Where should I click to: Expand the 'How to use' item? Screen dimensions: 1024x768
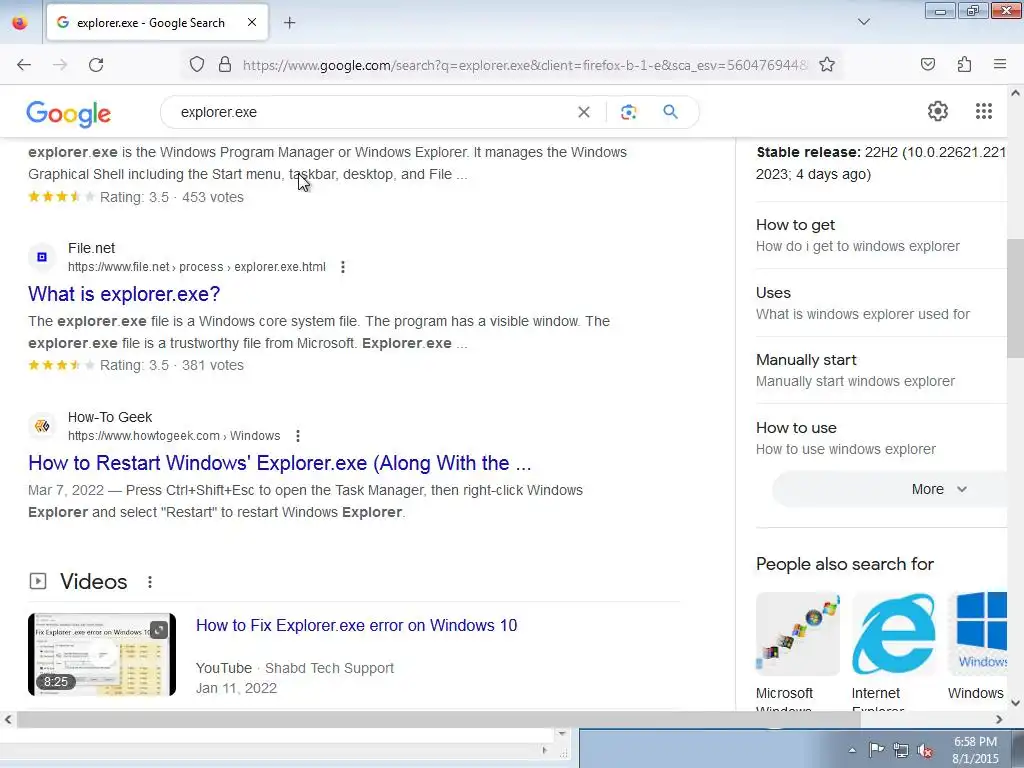[x=880, y=438]
